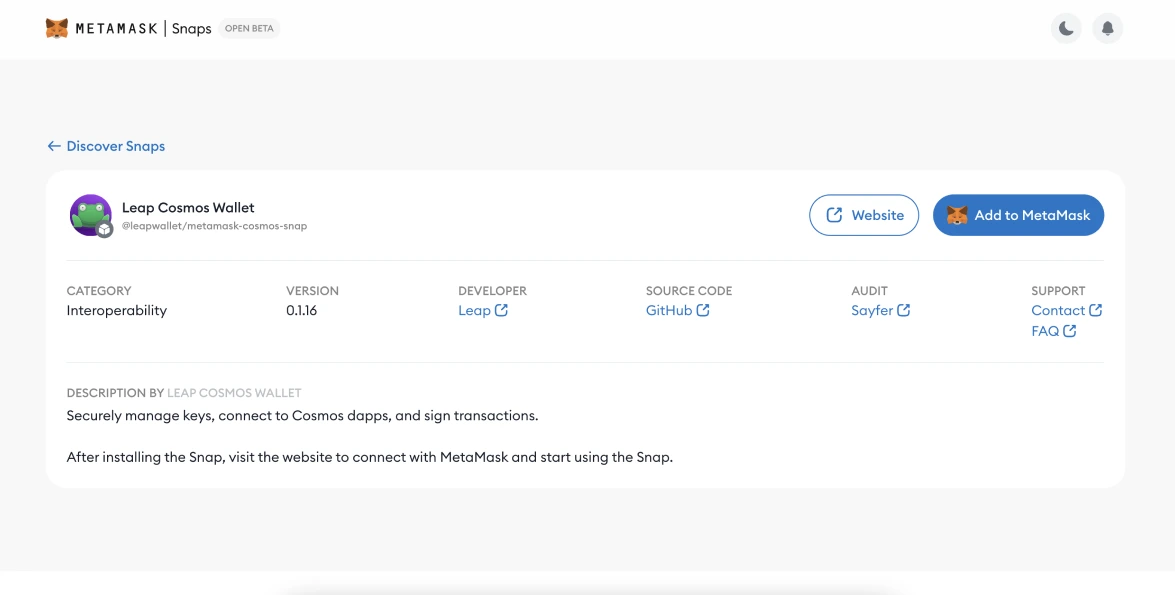Click the 'Securely manage keys' description line
Image resolution: width=1175 pixels, height=595 pixels.
pos(302,415)
